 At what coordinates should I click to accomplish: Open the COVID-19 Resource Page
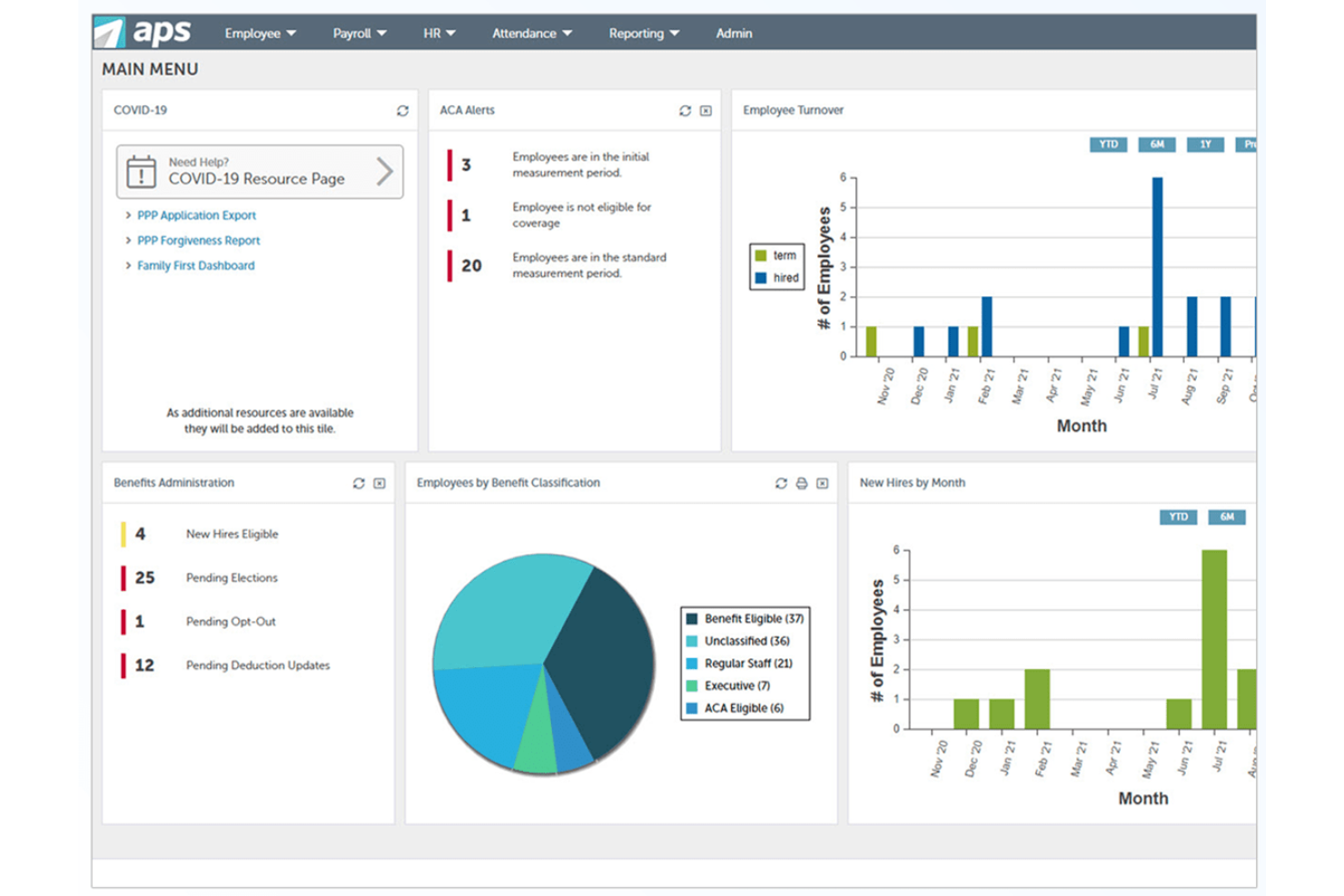257,172
